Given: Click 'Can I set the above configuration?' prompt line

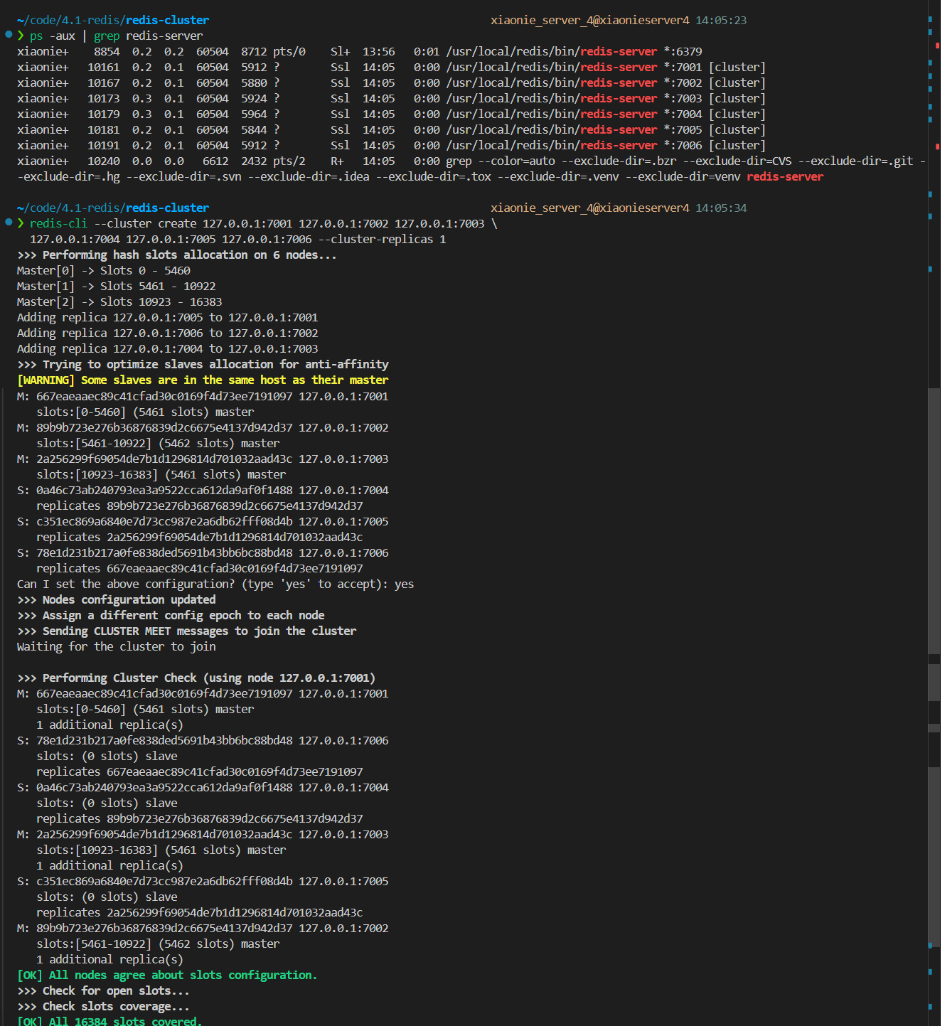Looking at the screenshot, I should point(215,584).
